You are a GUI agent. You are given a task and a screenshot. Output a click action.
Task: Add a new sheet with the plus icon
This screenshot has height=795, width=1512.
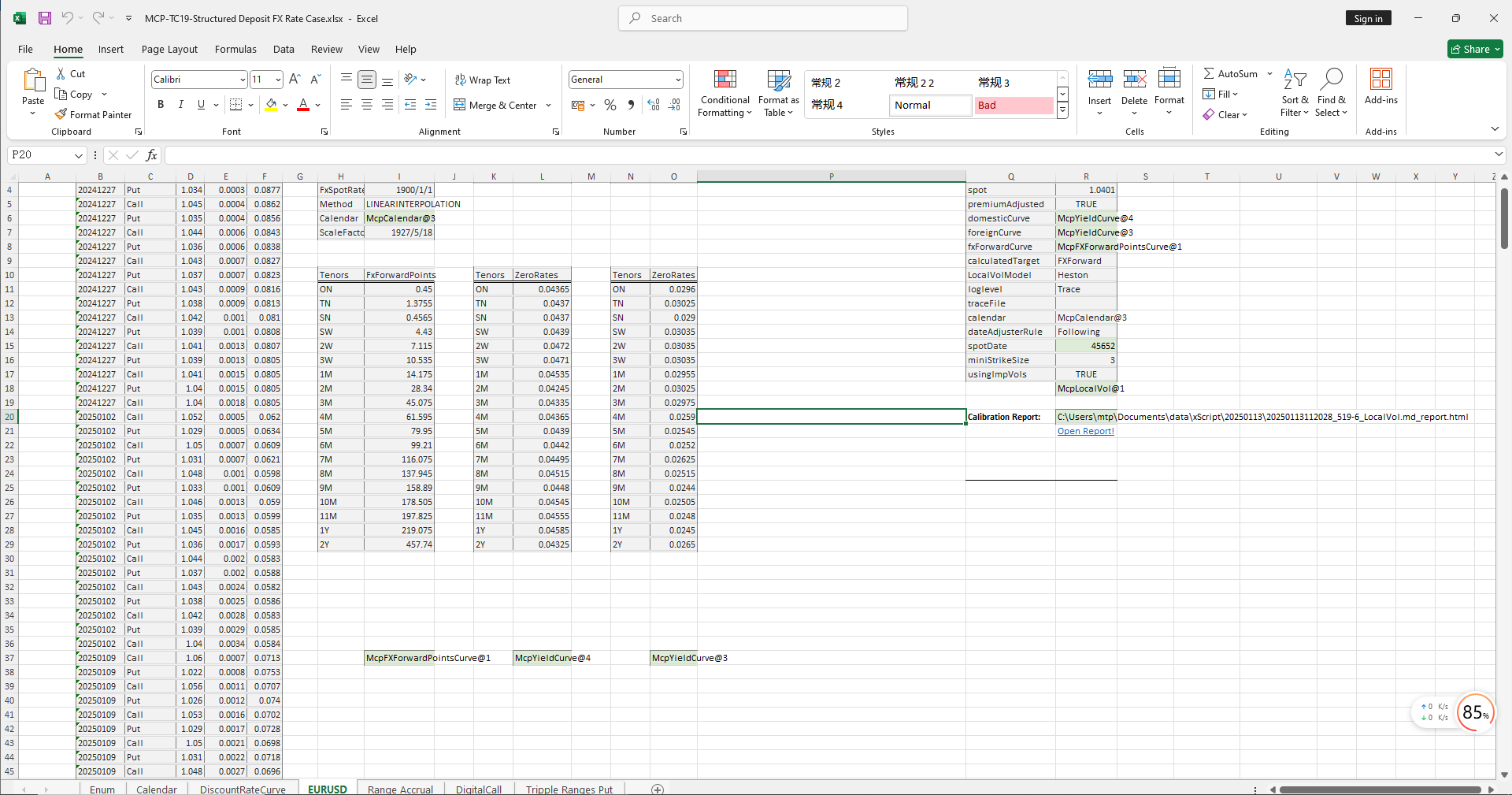(x=658, y=789)
